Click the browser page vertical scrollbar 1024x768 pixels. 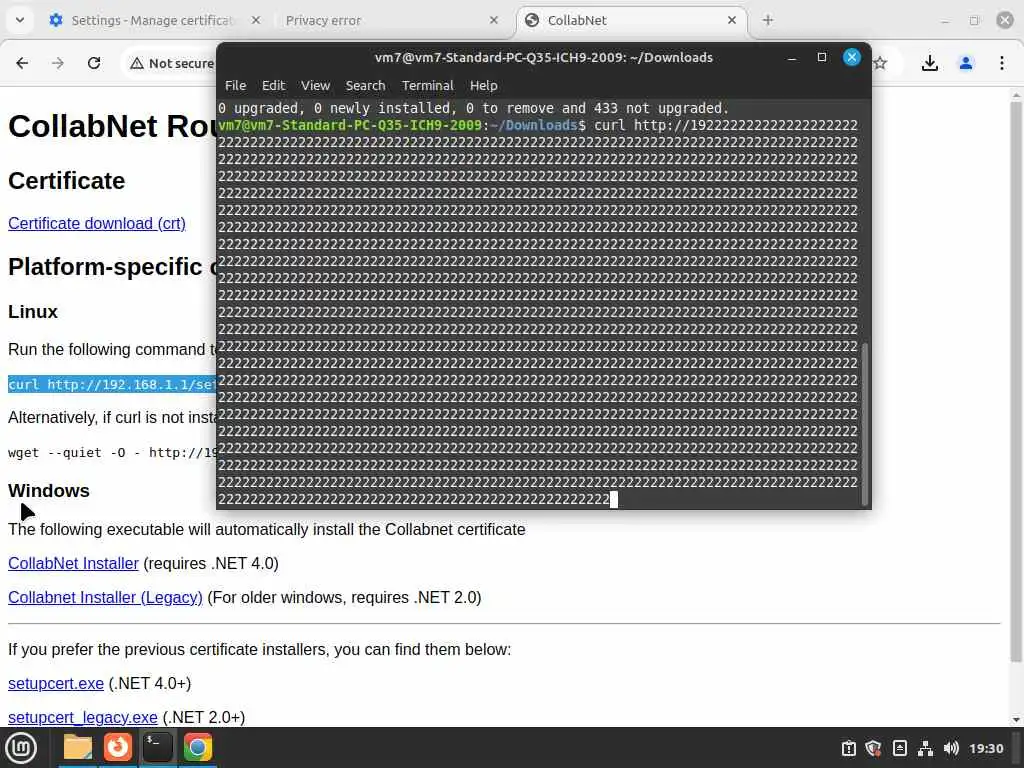click(x=1016, y=381)
